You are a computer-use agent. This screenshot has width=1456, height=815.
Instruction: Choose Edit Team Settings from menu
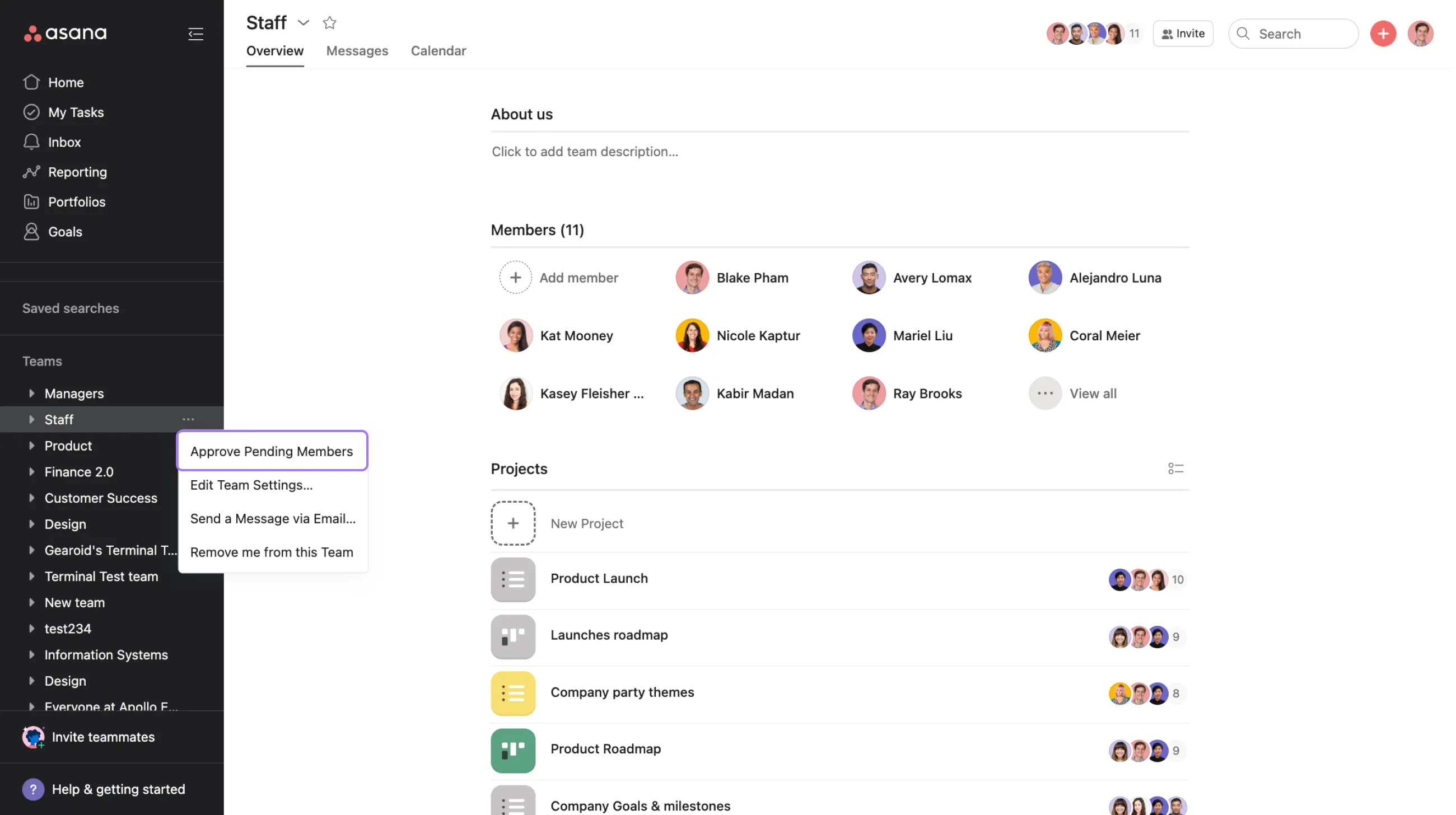pyautogui.click(x=251, y=485)
